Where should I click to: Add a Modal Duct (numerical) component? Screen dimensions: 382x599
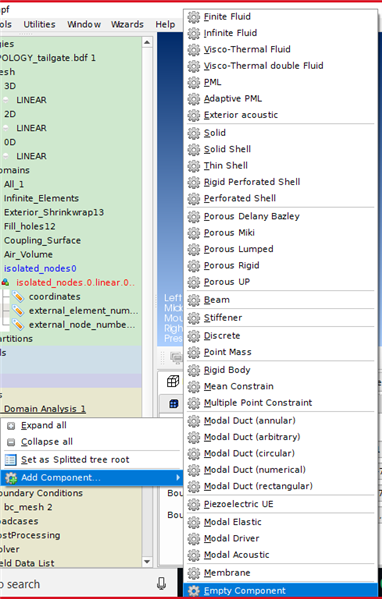[281, 470]
